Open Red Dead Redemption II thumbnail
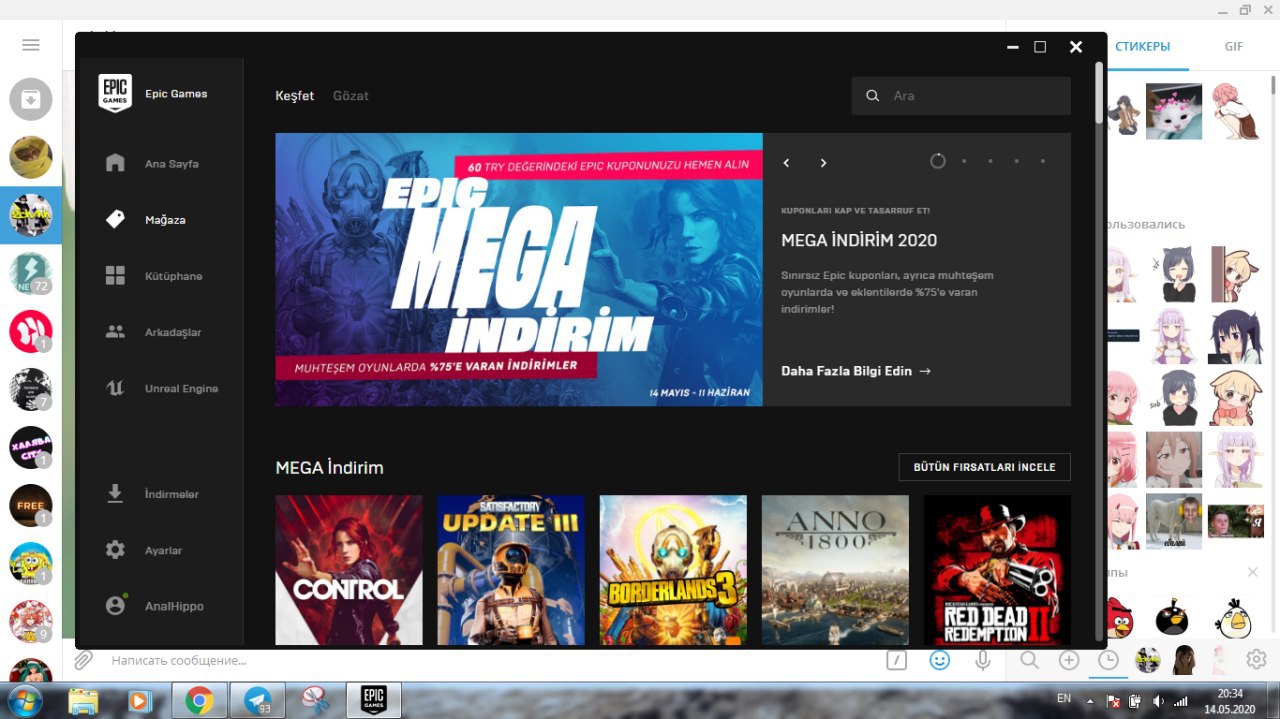Viewport: 1280px width, 719px height. coord(997,570)
